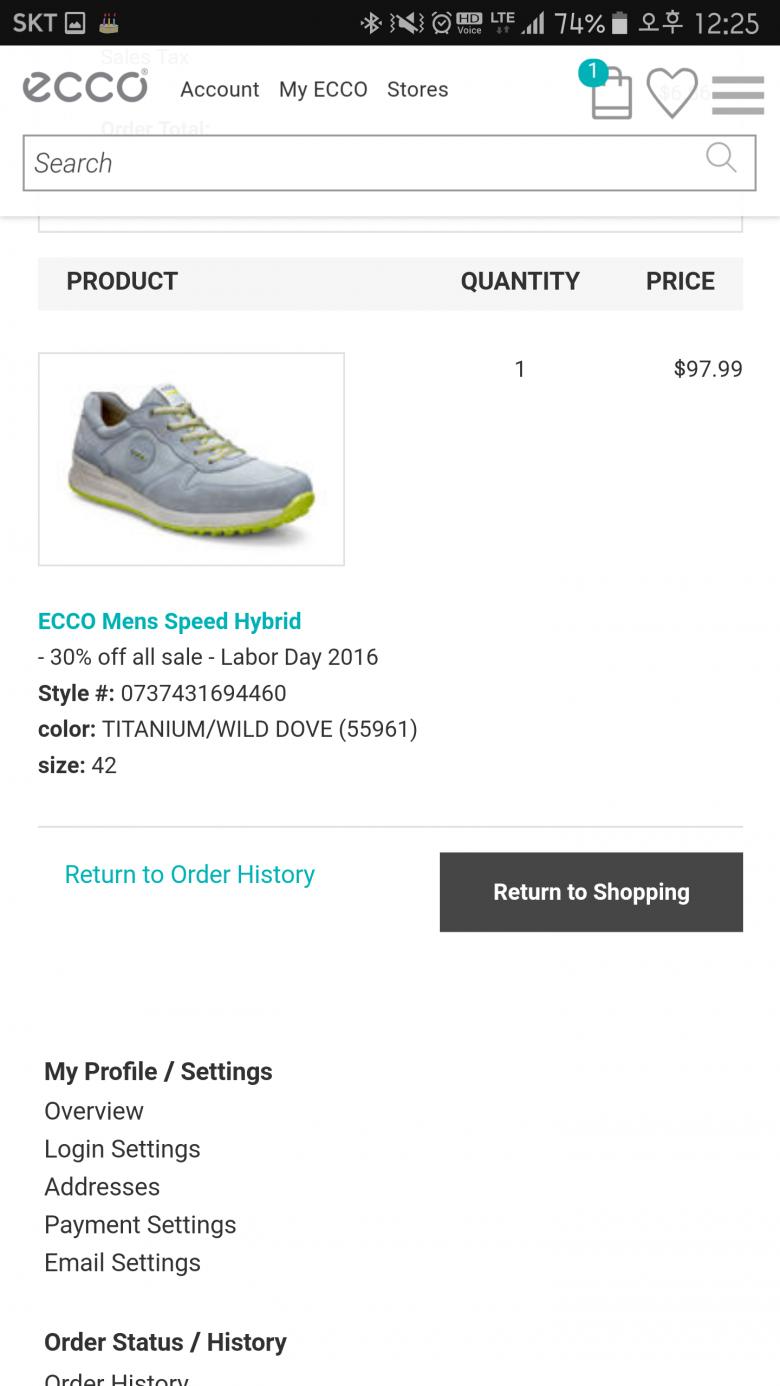The height and width of the screenshot is (1386, 780).
Task: Tap the ECCO logo
Action: 85,87
